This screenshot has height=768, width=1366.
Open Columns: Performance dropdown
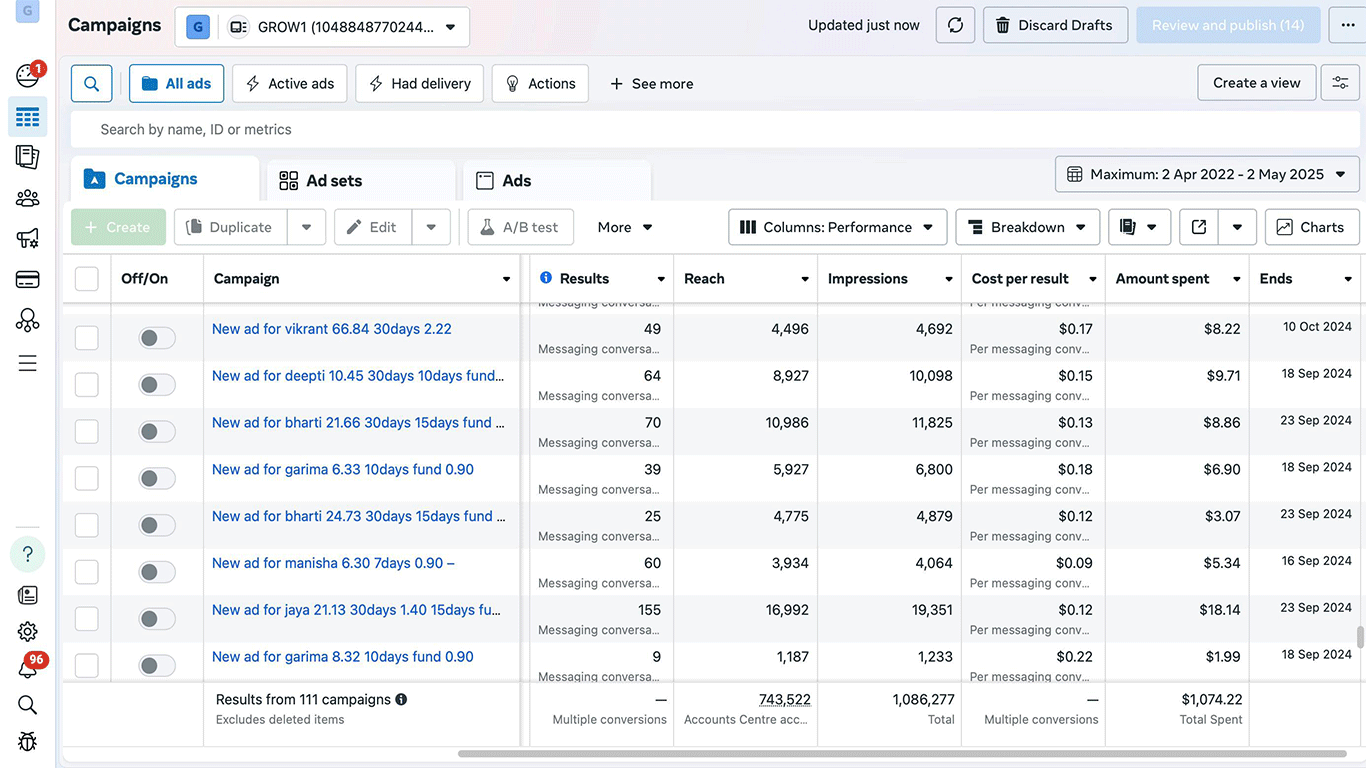tap(837, 227)
